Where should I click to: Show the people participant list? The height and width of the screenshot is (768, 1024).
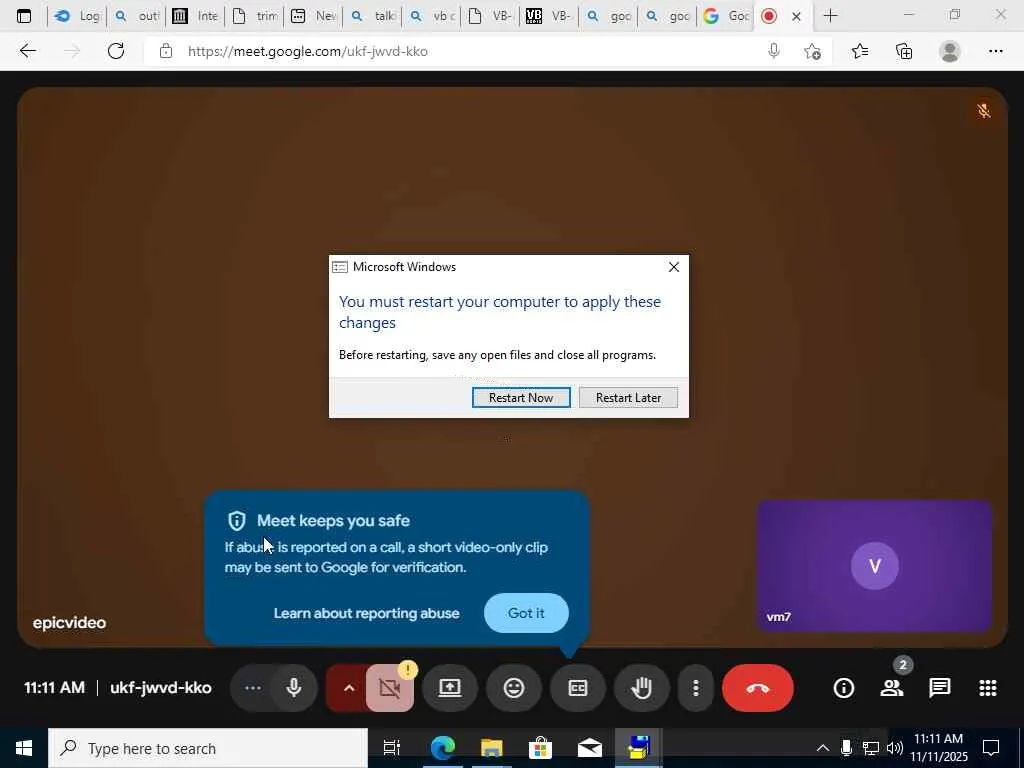[x=891, y=688]
